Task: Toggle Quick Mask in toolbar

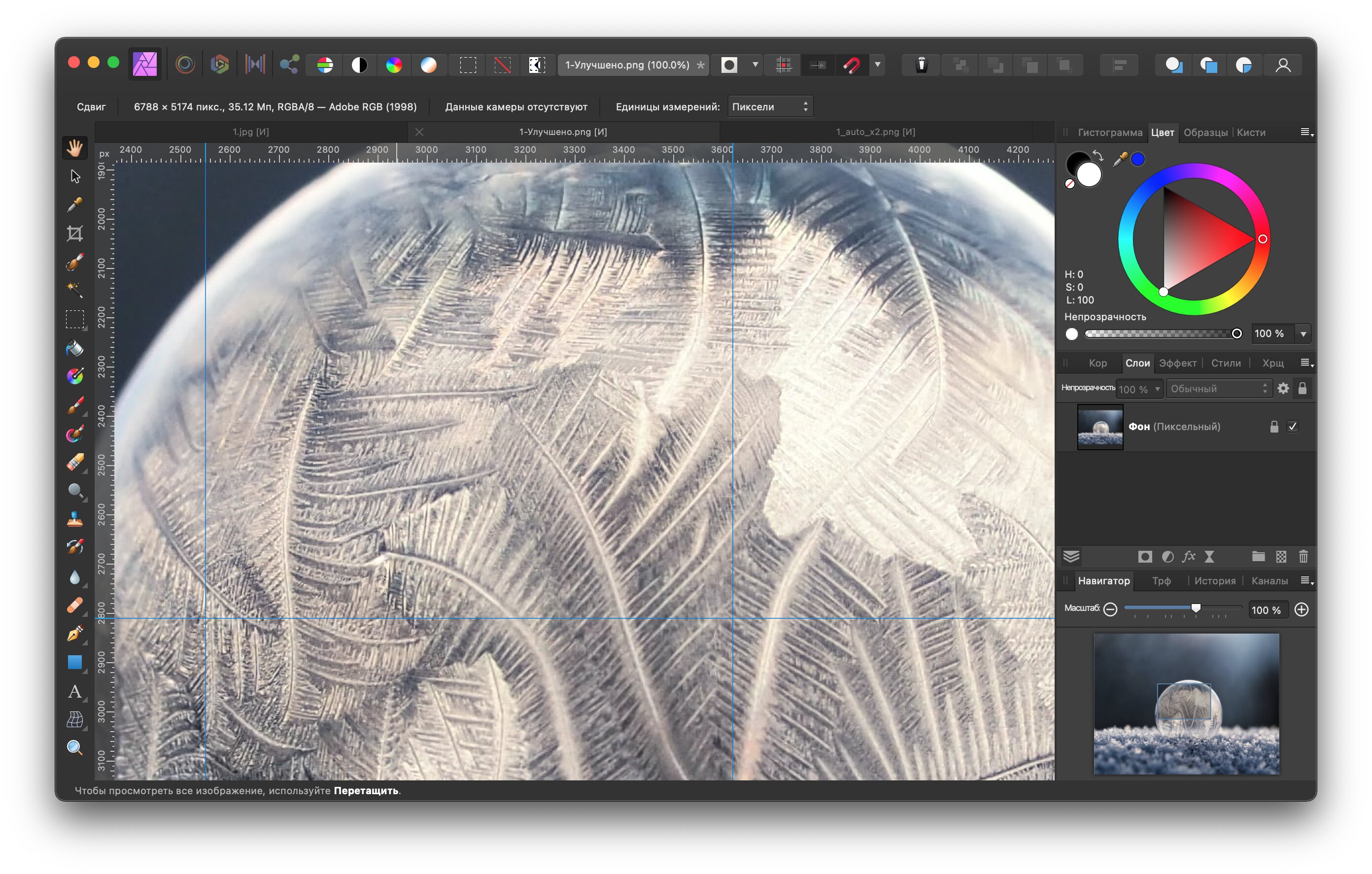Action: point(729,65)
